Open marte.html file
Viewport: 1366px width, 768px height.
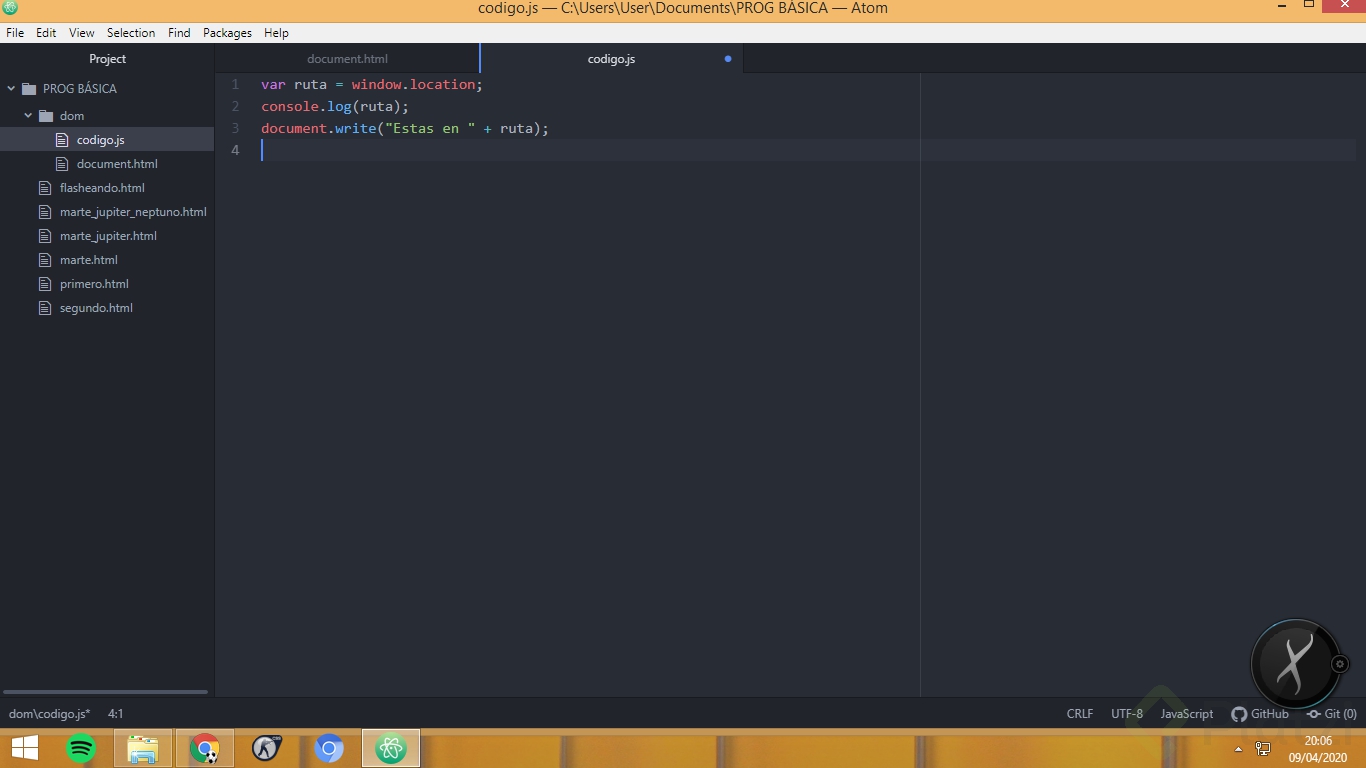(x=89, y=260)
